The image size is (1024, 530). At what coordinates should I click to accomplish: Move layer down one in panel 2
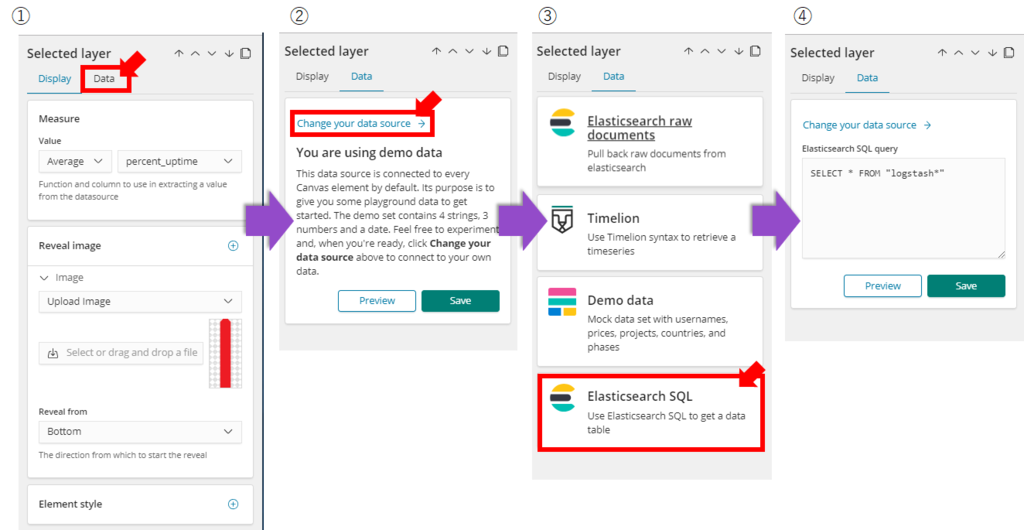[470, 51]
